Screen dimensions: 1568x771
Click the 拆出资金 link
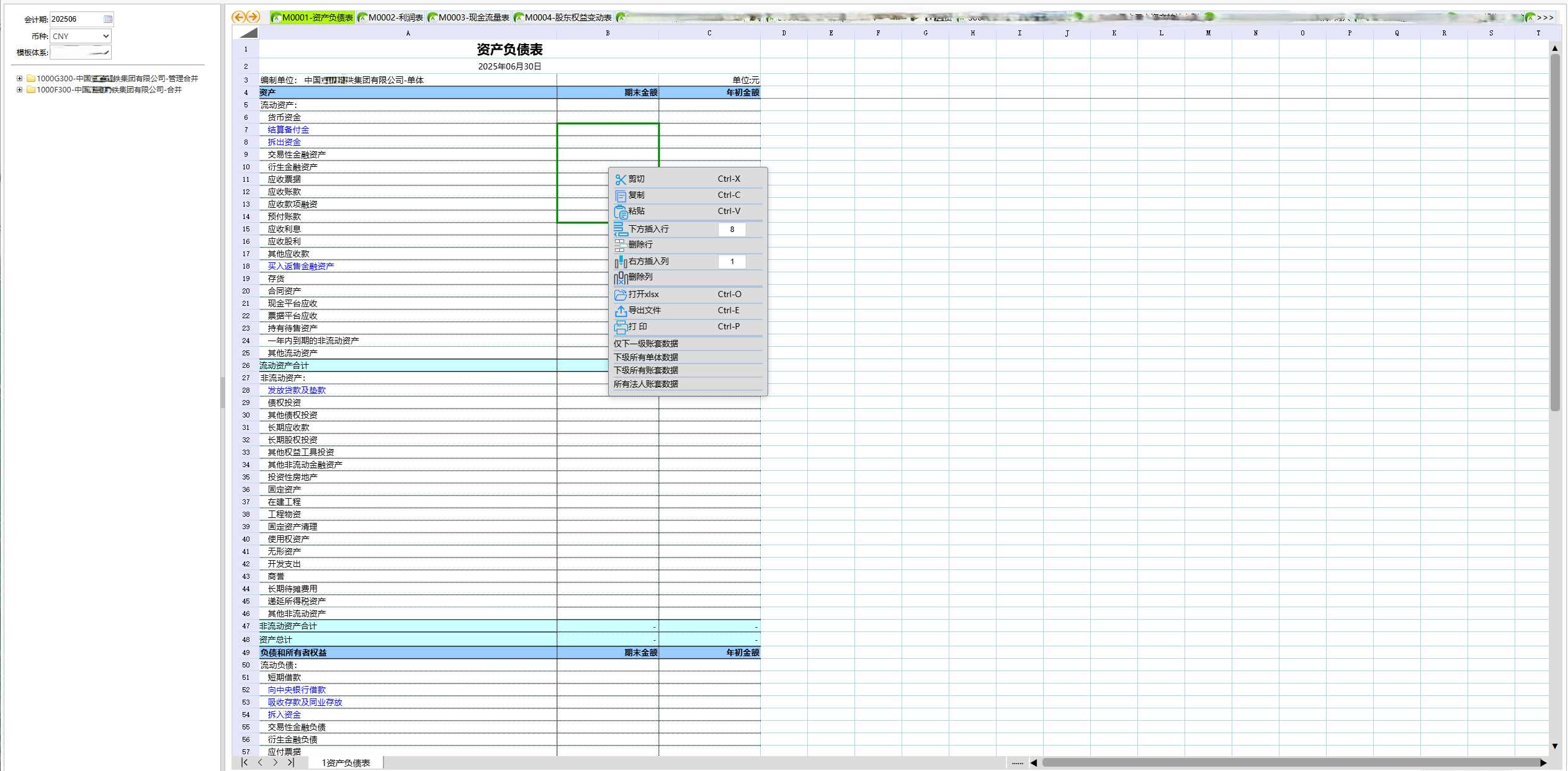(x=284, y=142)
